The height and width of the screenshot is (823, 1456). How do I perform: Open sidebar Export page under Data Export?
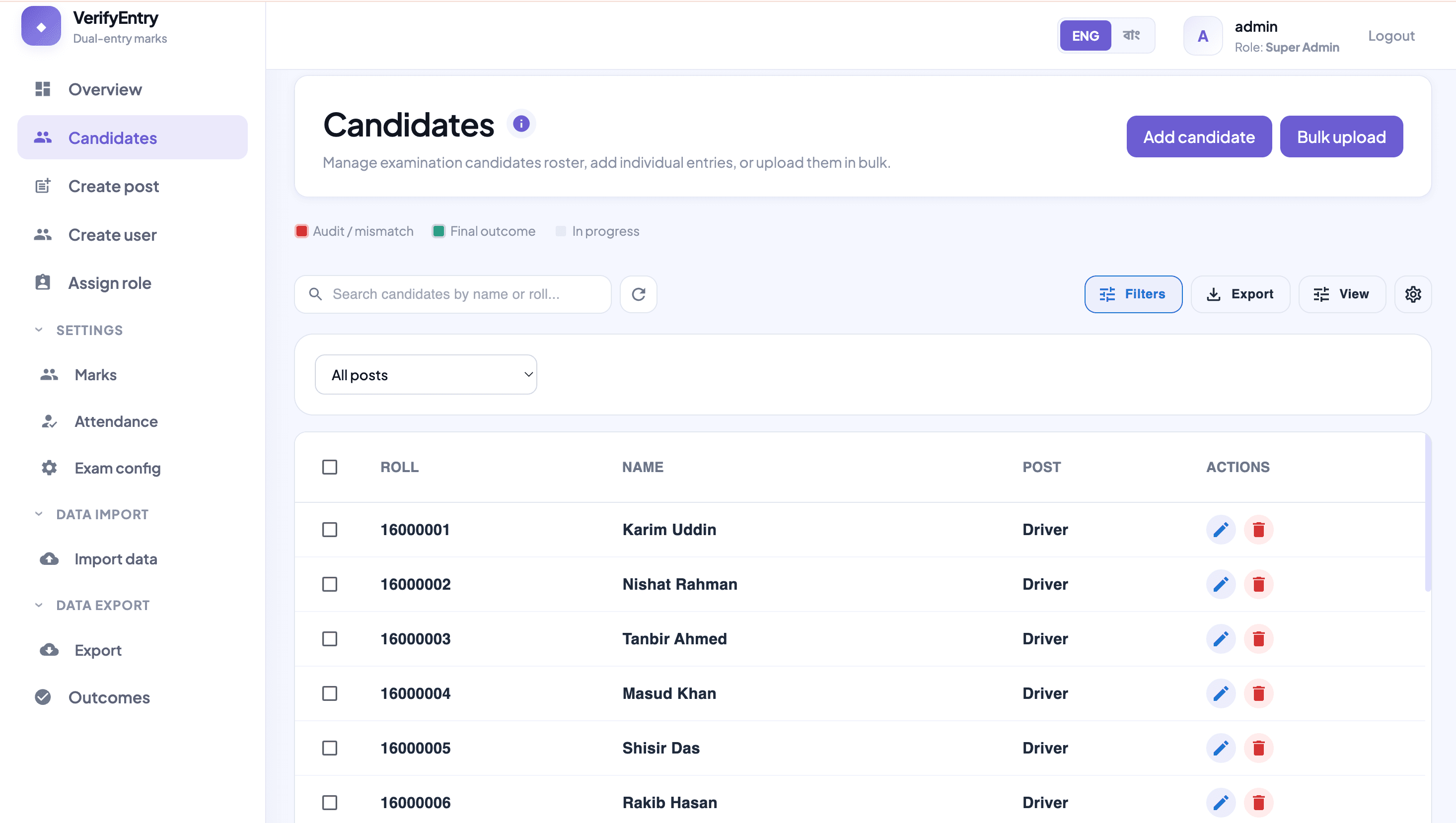pos(132,650)
